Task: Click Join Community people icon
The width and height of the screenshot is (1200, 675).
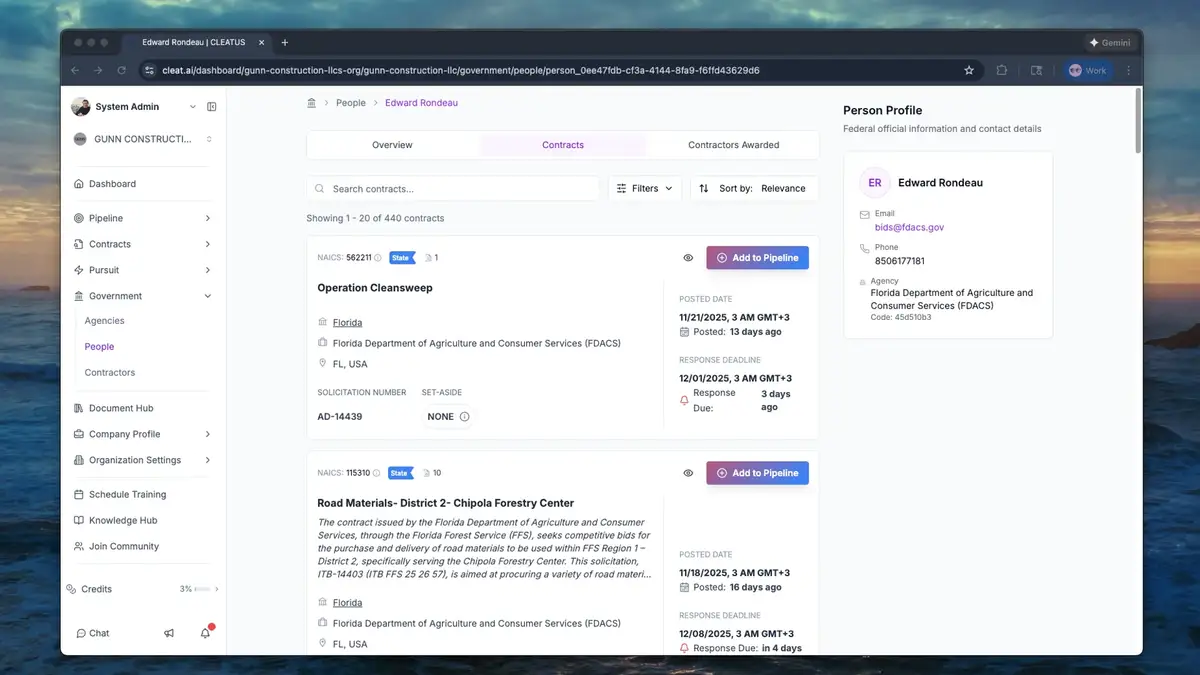Action: coord(79,546)
